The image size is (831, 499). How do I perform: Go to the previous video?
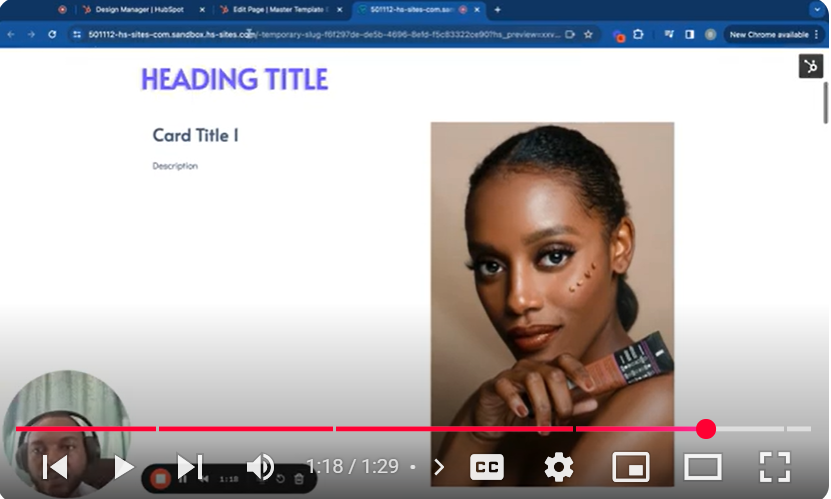click(55, 467)
